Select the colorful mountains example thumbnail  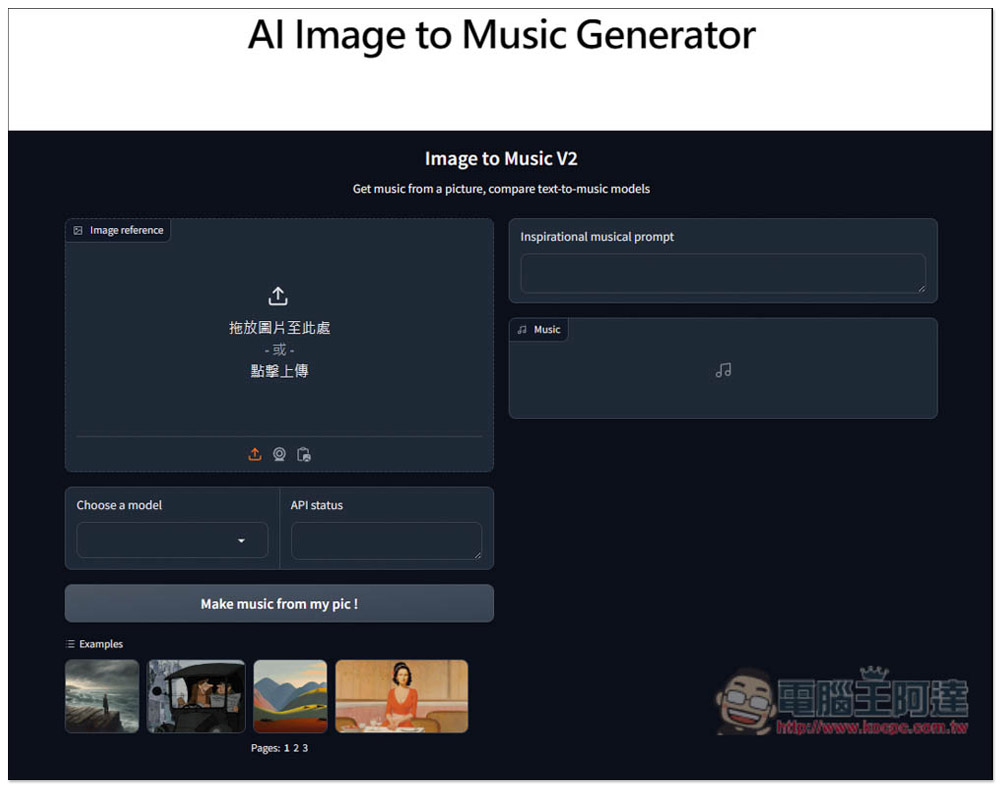pyautogui.click(x=290, y=696)
